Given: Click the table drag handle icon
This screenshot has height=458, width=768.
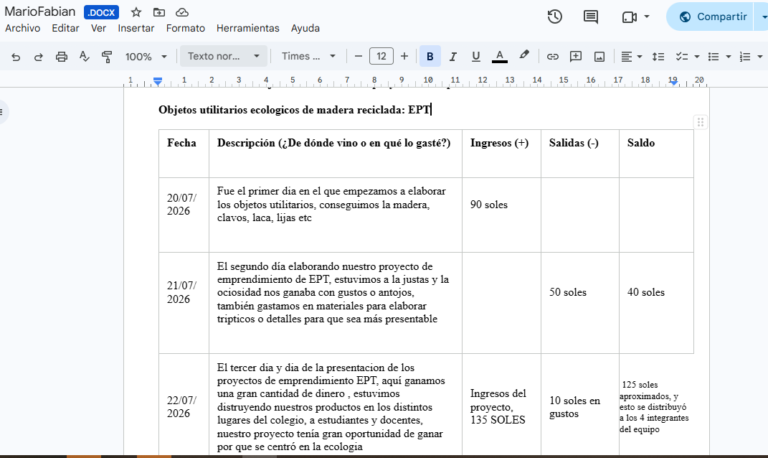Looking at the screenshot, I should click(x=700, y=122).
